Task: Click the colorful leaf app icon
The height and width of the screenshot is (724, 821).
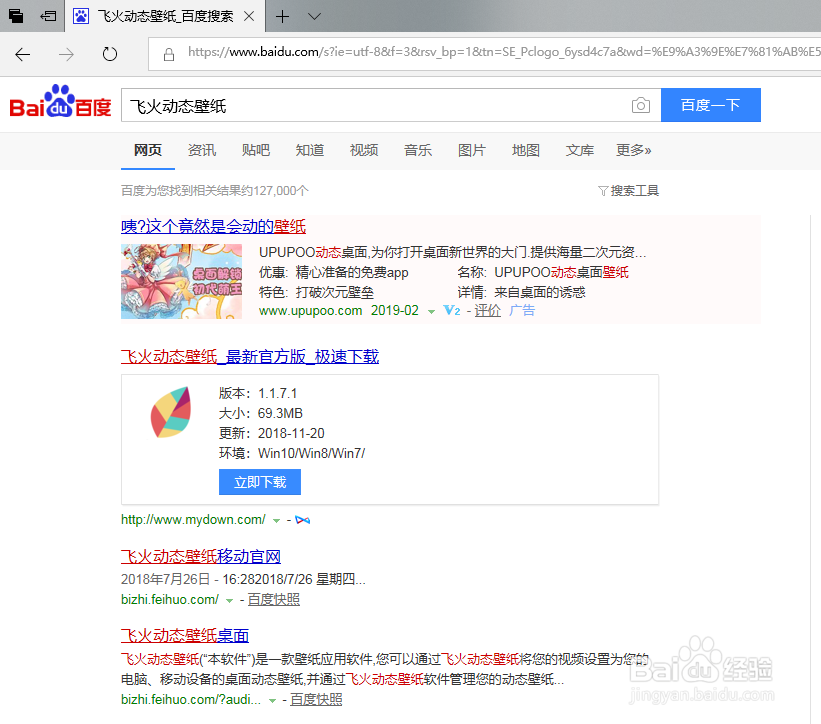Action: tap(171, 413)
